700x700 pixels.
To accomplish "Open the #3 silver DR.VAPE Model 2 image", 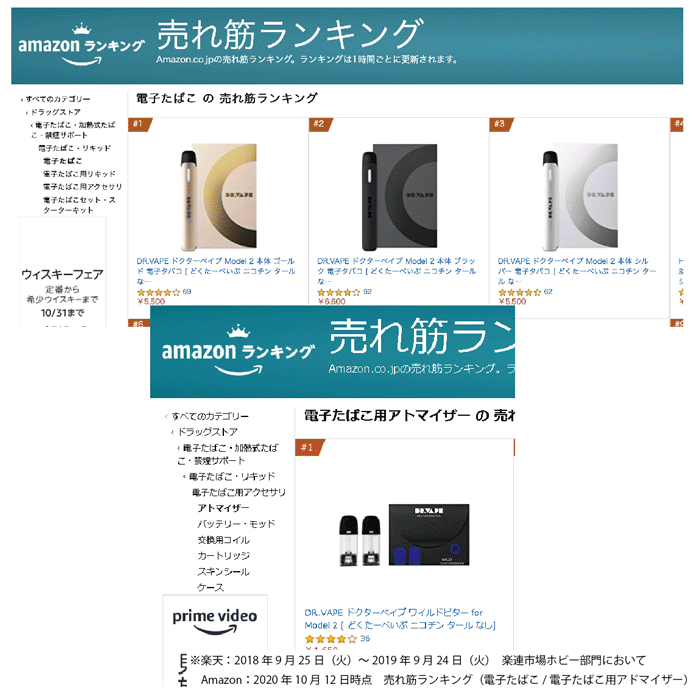I will click(580, 196).
